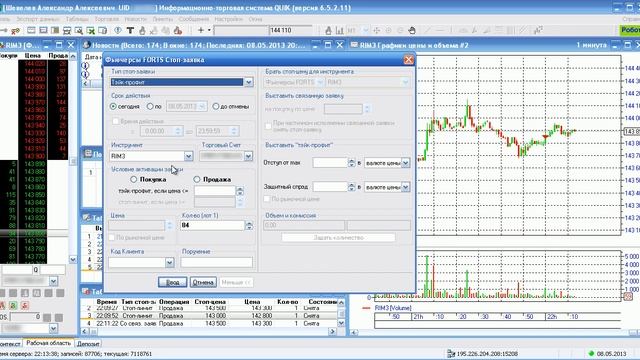The image size is (640, 360).
Task: Close the FORTS stop-order dialog
Action: (408, 60)
